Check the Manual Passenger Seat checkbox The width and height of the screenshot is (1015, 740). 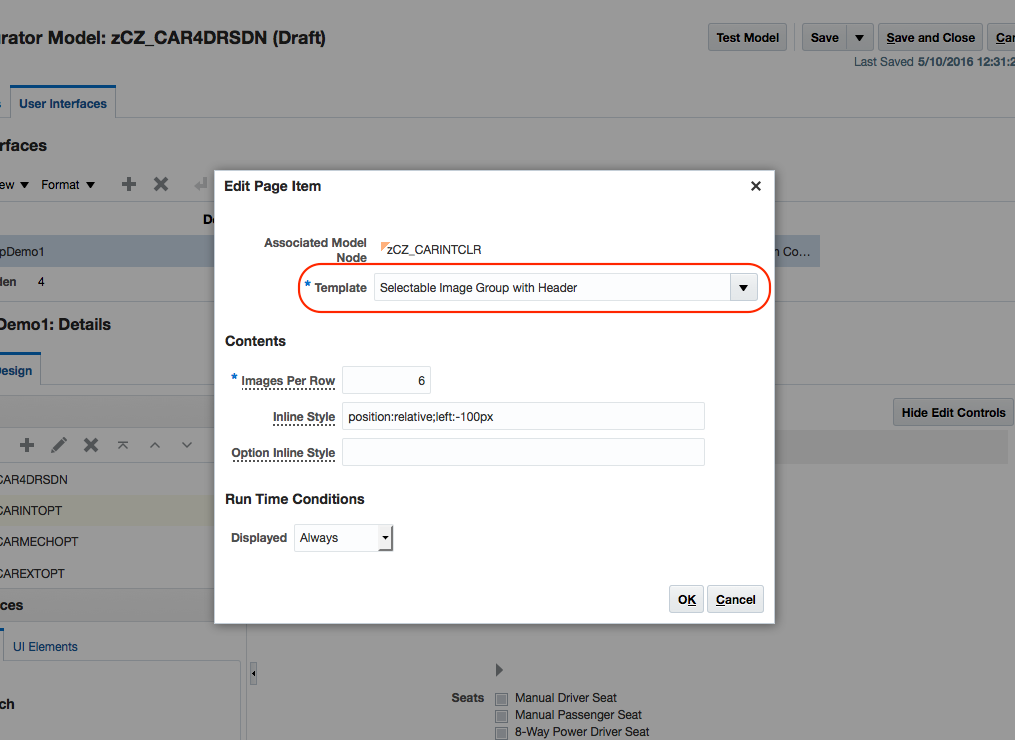[502, 715]
